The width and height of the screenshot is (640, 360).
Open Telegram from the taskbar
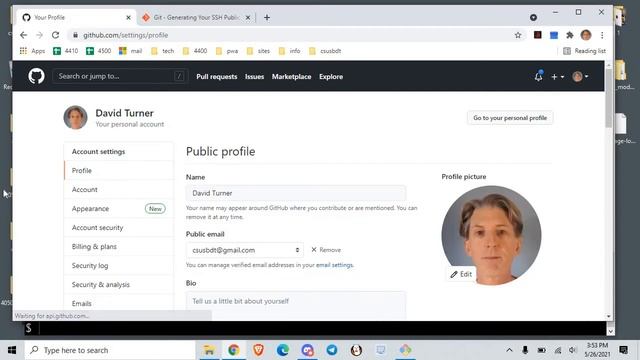tap(332, 350)
